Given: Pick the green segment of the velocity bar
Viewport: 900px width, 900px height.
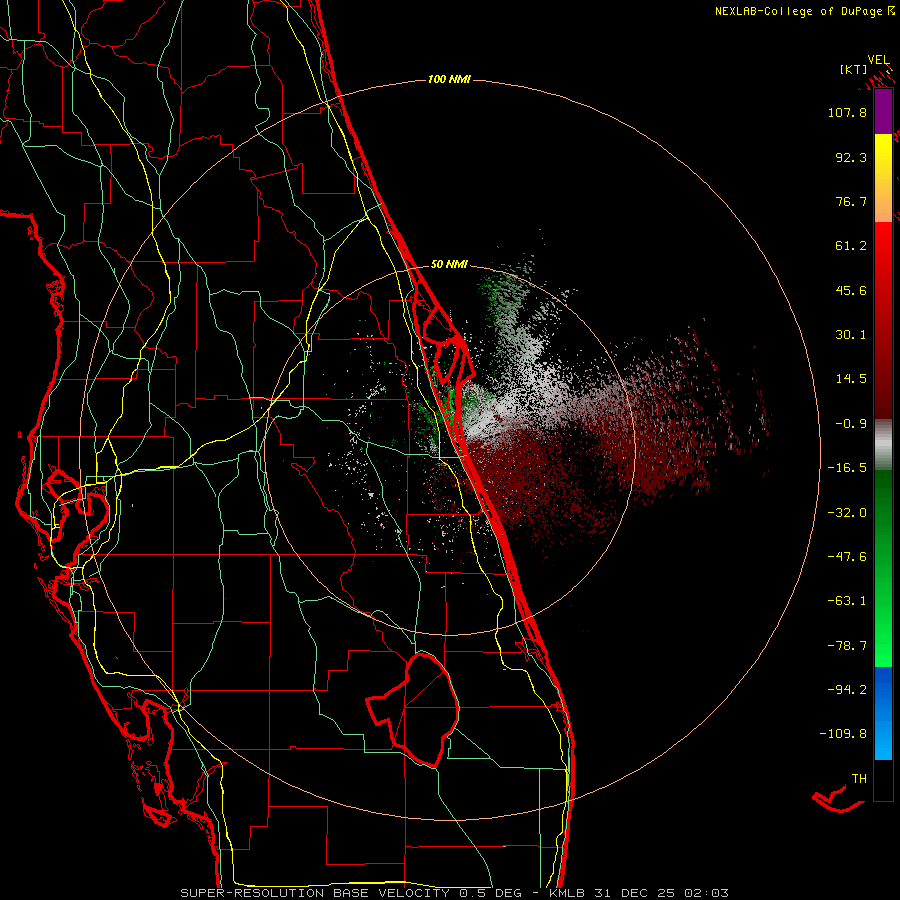Looking at the screenshot, I should point(883,568).
